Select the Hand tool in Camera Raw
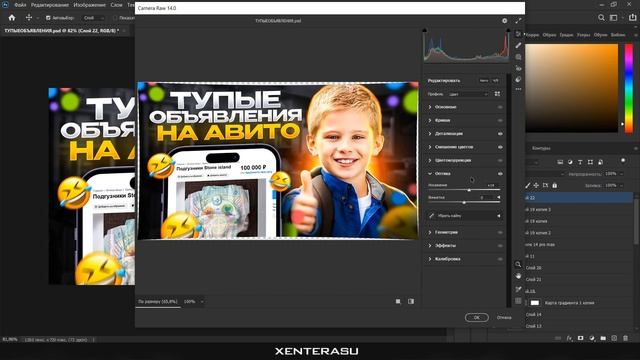 pos(518,276)
